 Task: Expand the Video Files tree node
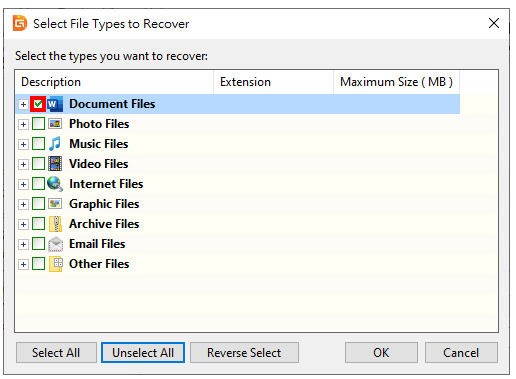[x=23, y=164]
